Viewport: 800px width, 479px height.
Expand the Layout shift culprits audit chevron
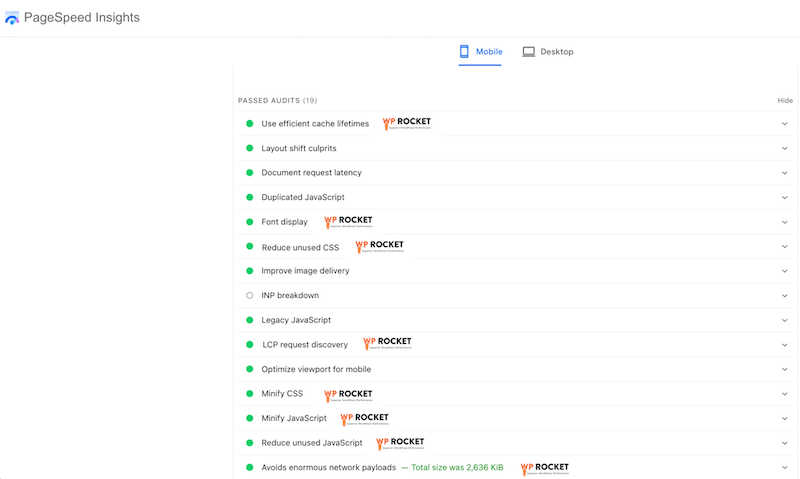(x=785, y=149)
